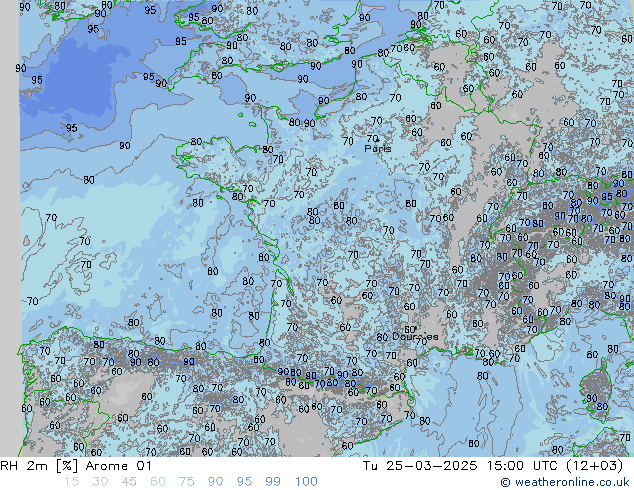Click the weatheronline.co.uk copyright text
This screenshot has height=490, width=634.
click(565, 482)
